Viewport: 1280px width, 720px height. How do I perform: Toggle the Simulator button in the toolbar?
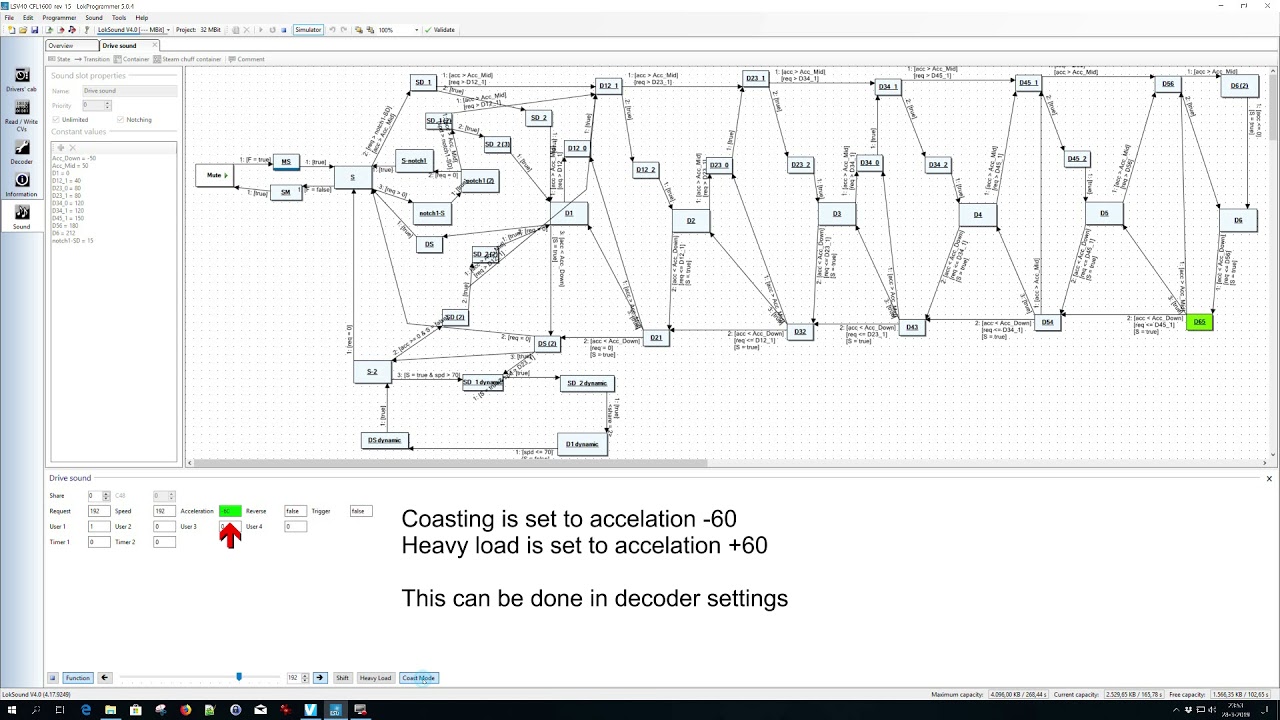point(308,30)
